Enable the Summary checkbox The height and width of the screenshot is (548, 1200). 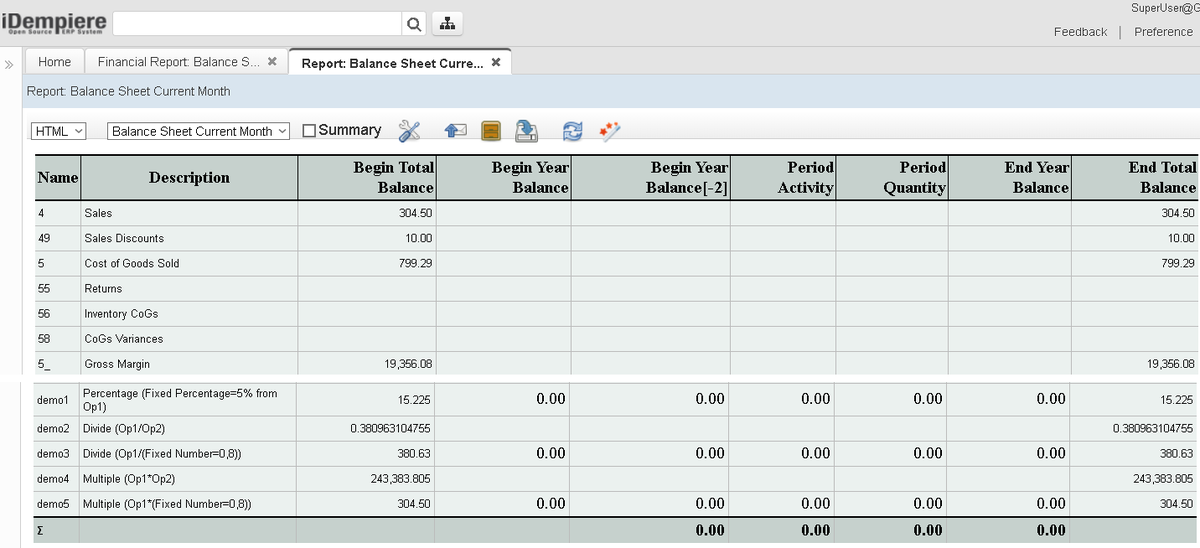pyautogui.click(x=309, y=131)
